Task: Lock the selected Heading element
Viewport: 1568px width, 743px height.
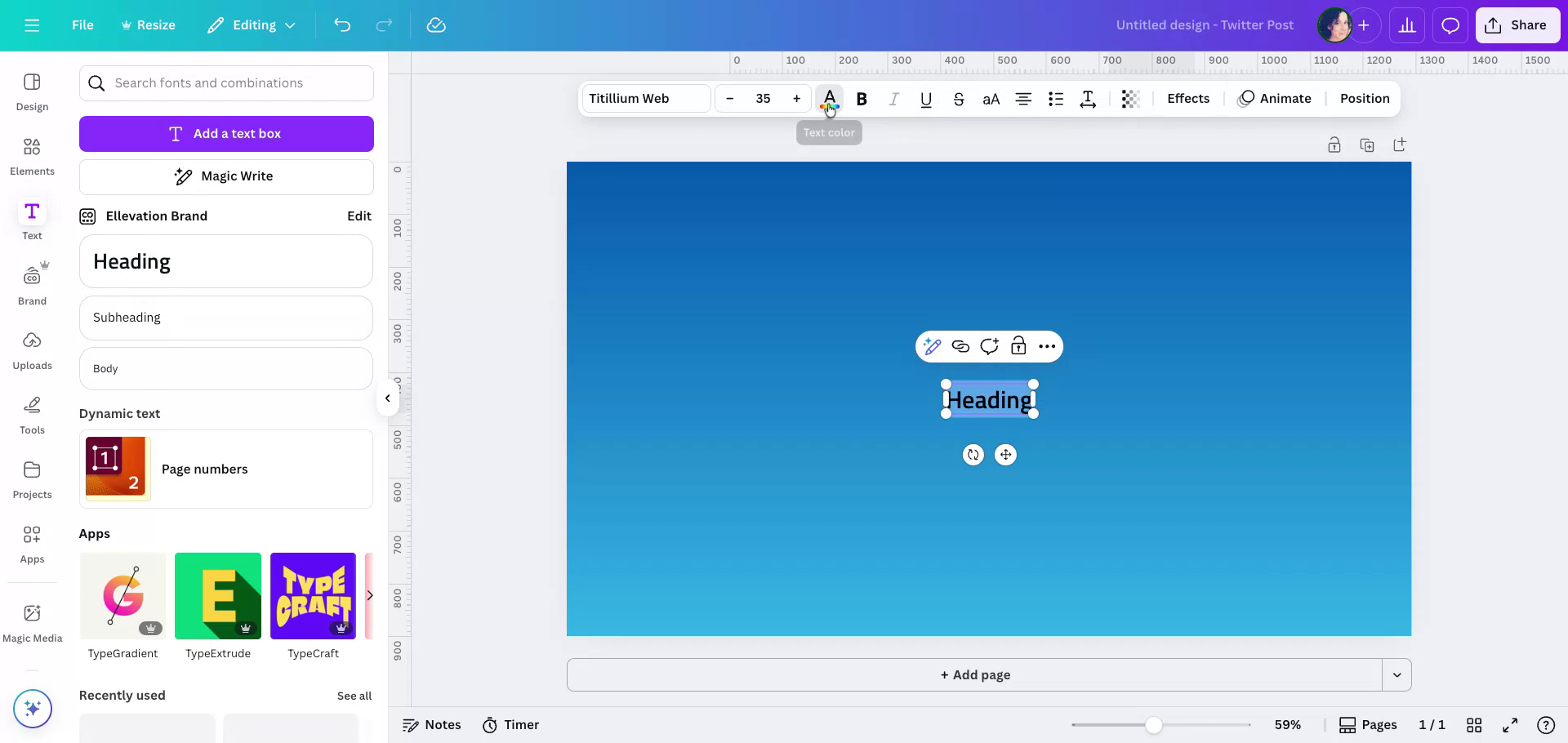Action: point(1018,346)
